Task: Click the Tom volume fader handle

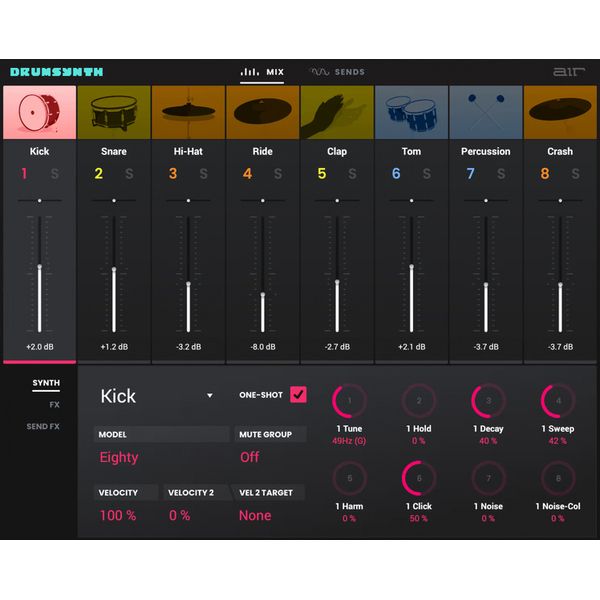Action: coord(411,266)
